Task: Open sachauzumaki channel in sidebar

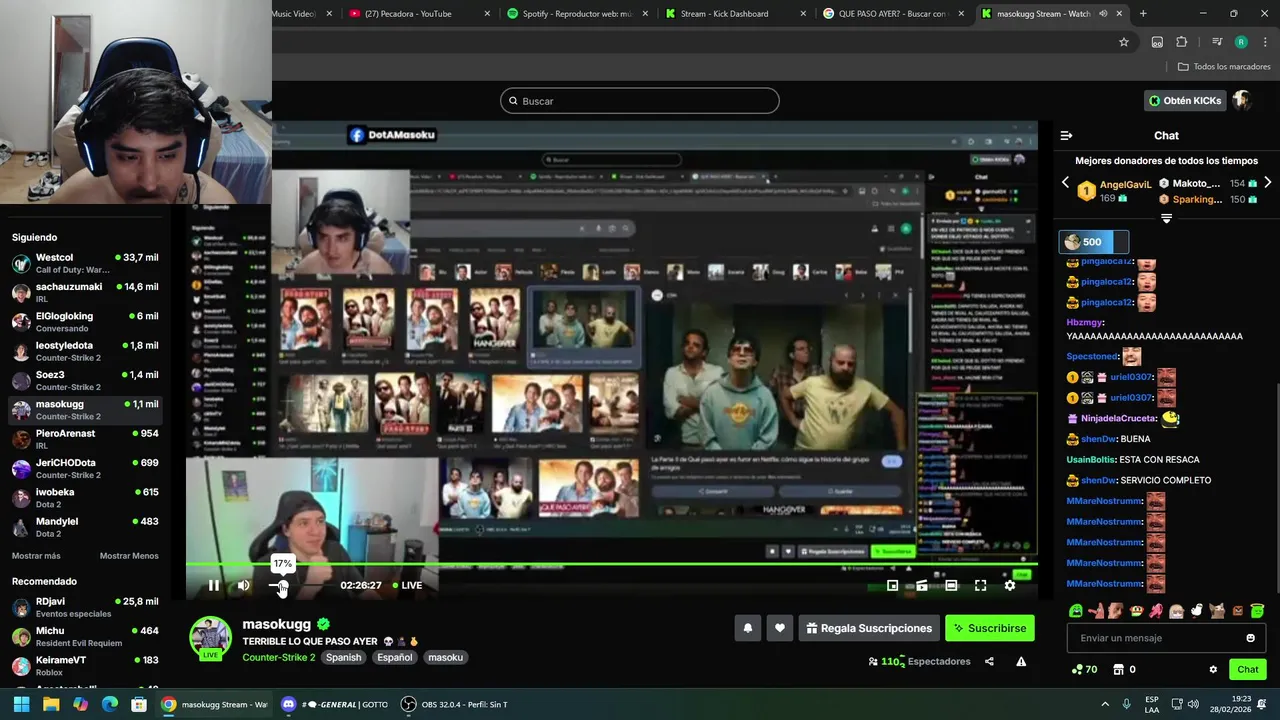Action: click(85, 292)
